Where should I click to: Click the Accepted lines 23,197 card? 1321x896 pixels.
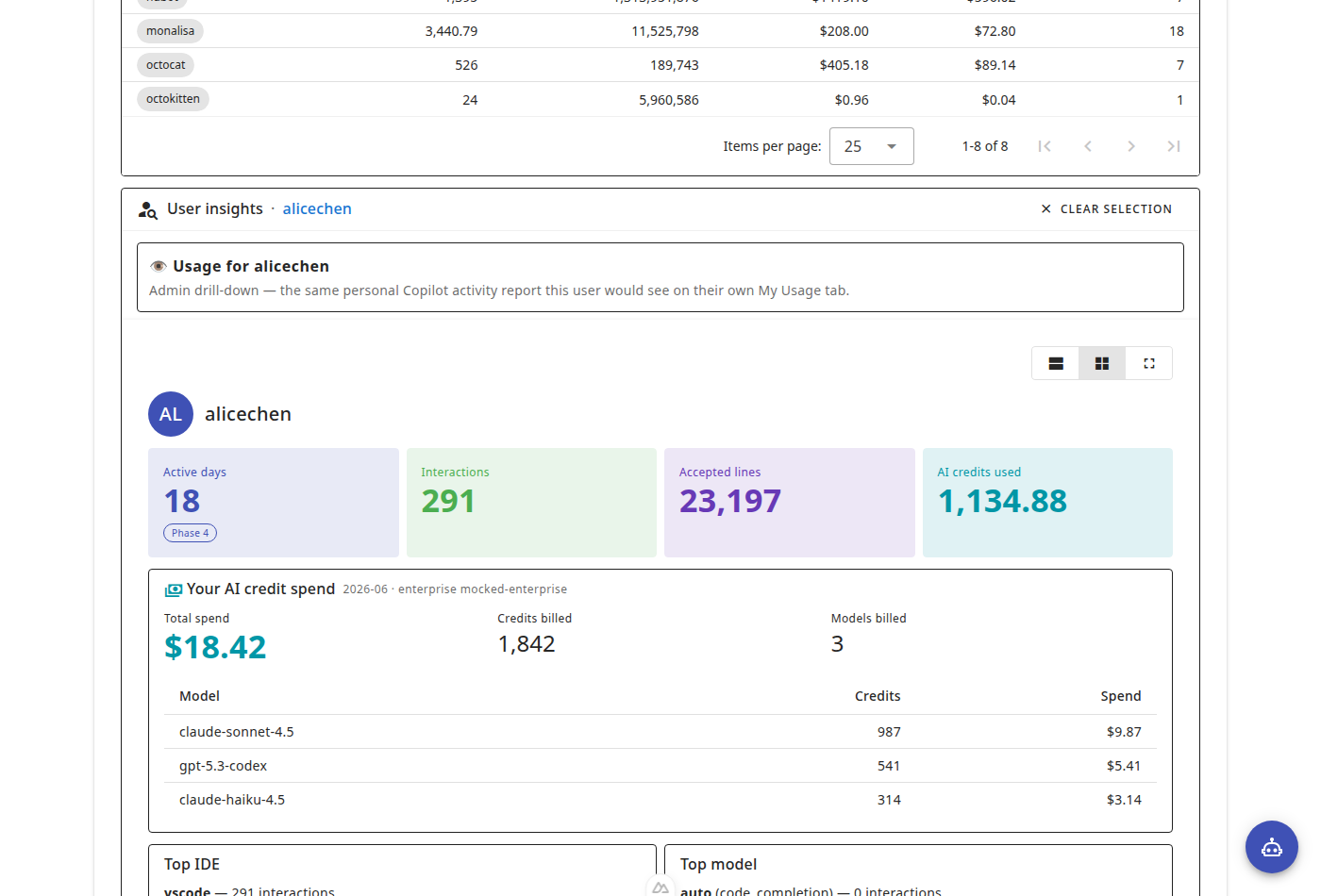pos(790,503)
